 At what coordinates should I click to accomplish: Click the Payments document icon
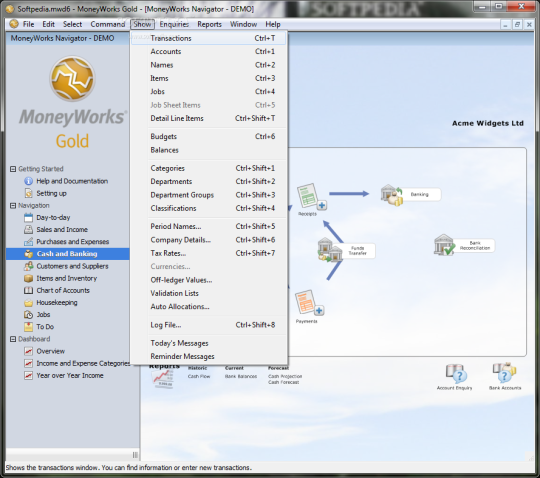pyautogui.click(x=309, y=303)
